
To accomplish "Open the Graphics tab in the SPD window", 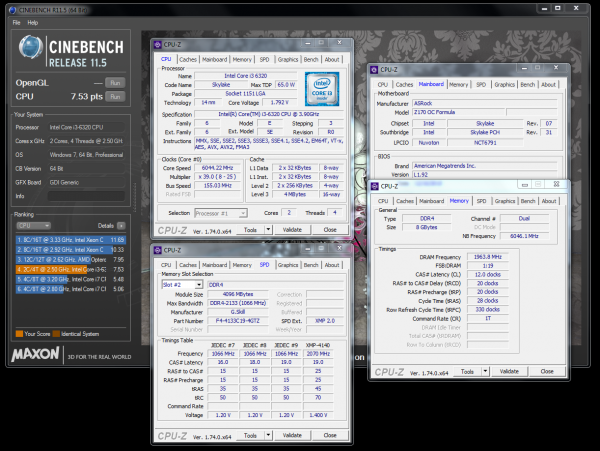I will click(288, 265).
